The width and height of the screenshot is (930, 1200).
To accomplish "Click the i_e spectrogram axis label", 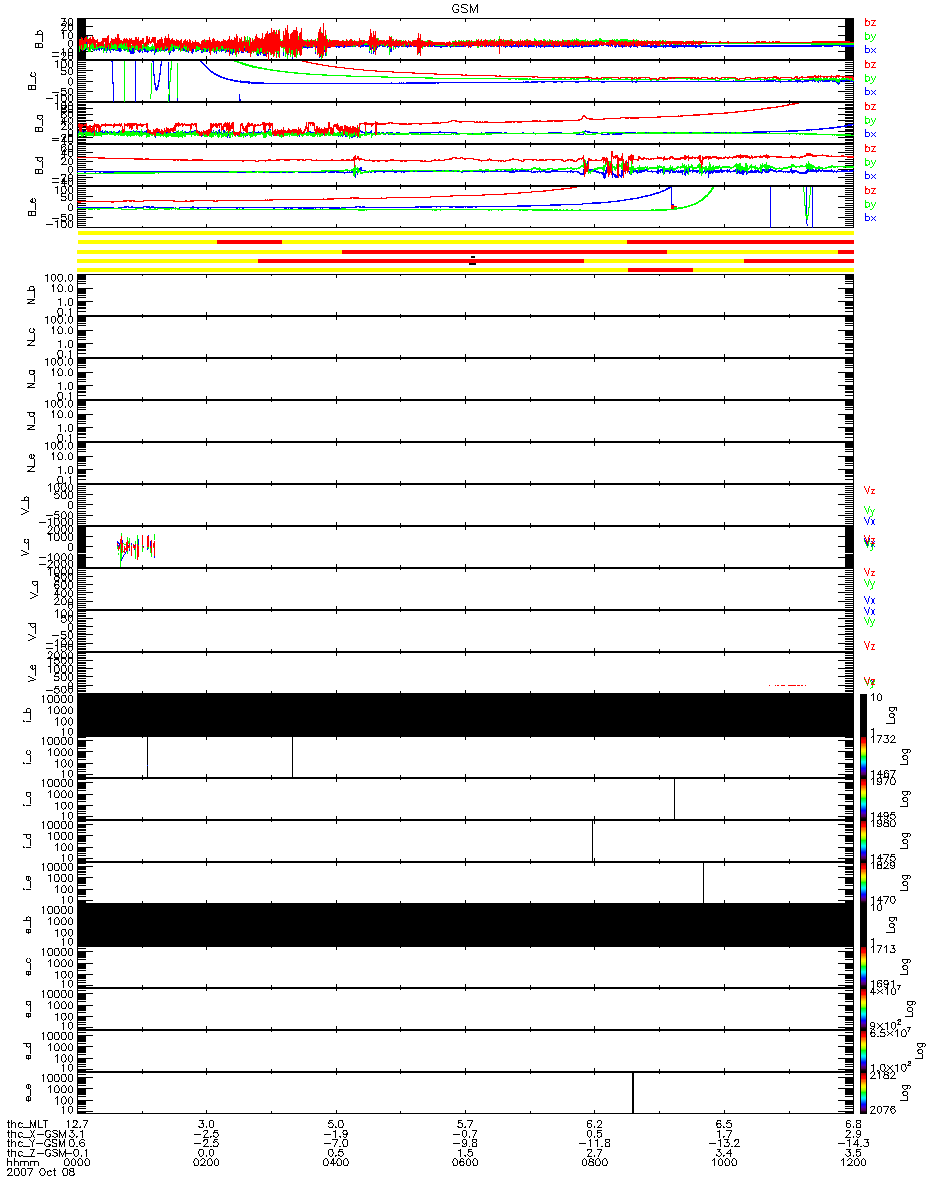I will (29, 883).
